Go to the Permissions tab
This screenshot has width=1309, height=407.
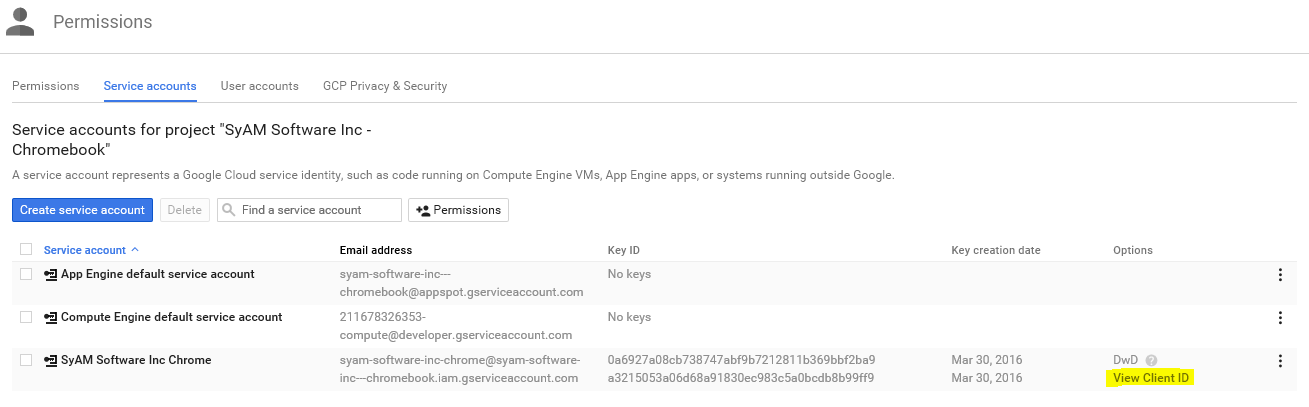[x=46, y=86]
